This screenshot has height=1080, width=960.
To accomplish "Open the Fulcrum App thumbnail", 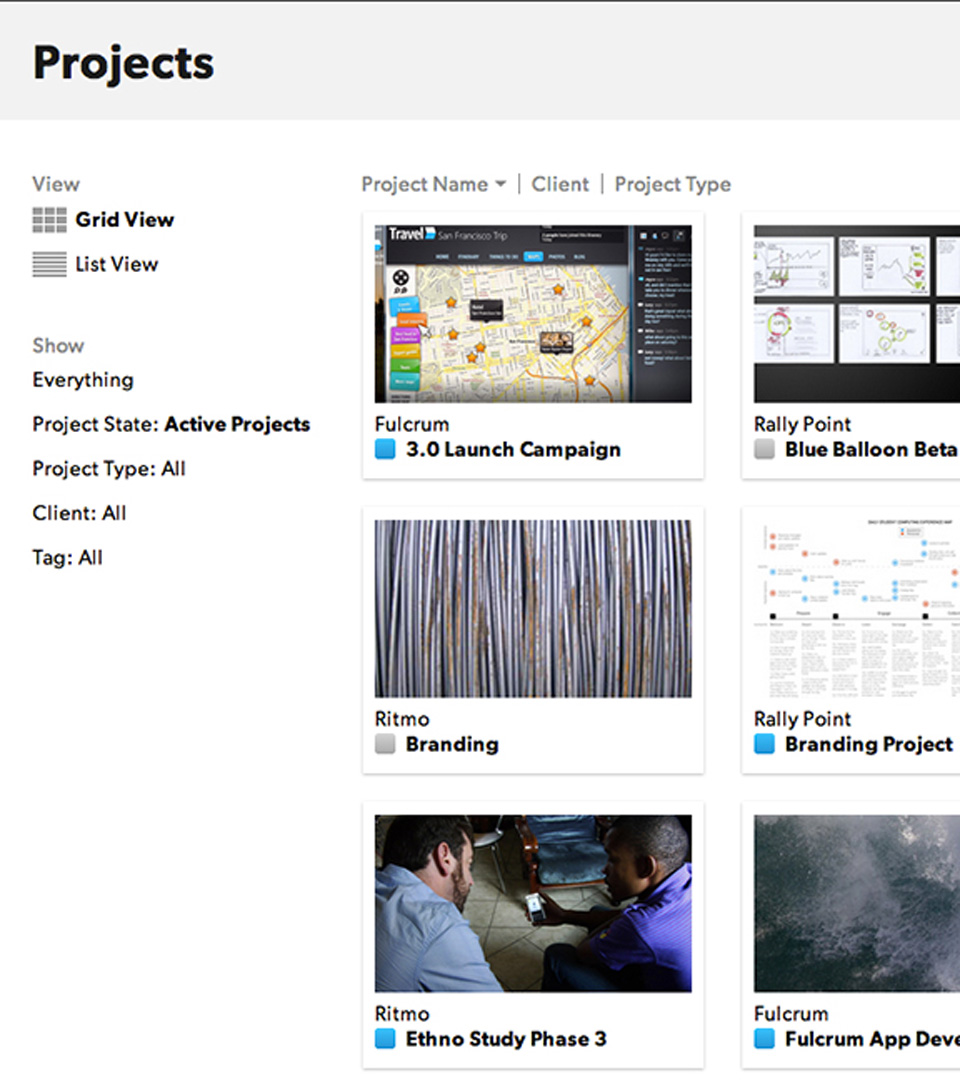I will [x=857, y=904].
